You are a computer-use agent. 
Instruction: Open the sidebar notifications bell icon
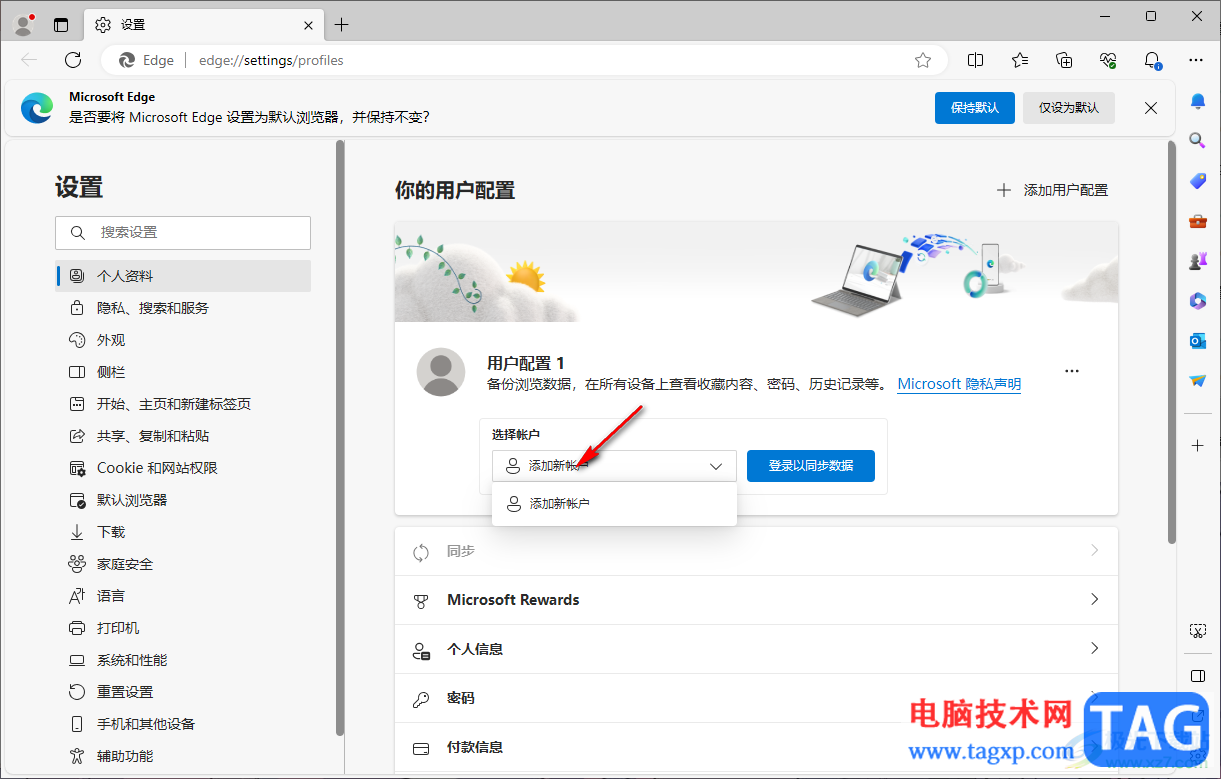[1198, 101]
